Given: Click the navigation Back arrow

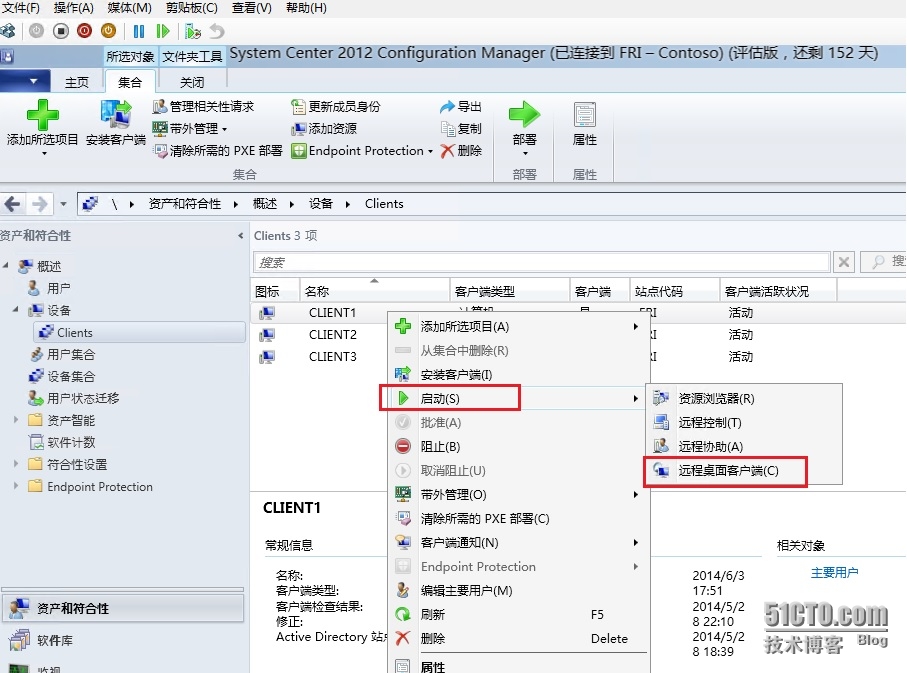Looking at the screenshot, I should point(13,204).
